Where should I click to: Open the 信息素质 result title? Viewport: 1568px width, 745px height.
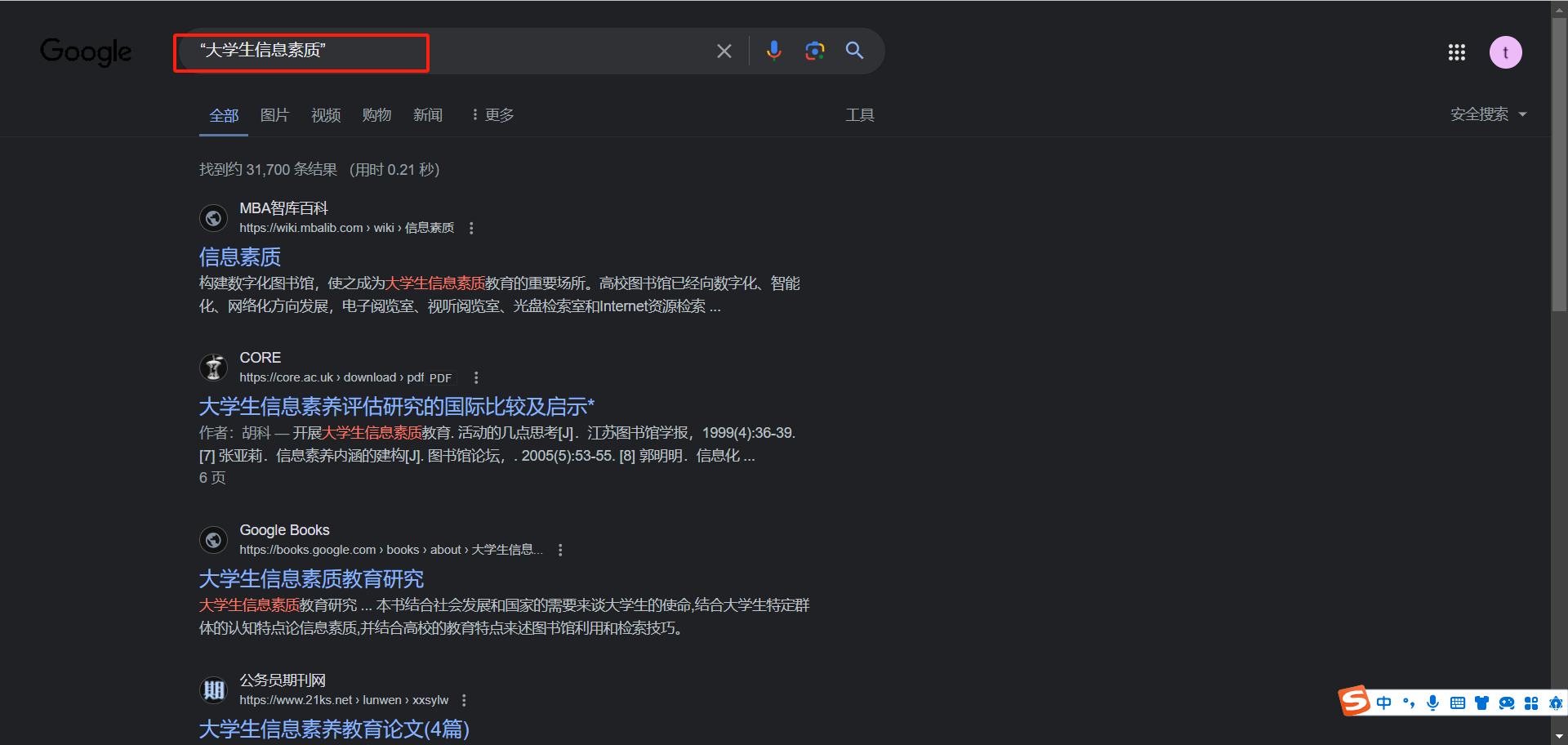pyautogui.click(x=240, y=257)
